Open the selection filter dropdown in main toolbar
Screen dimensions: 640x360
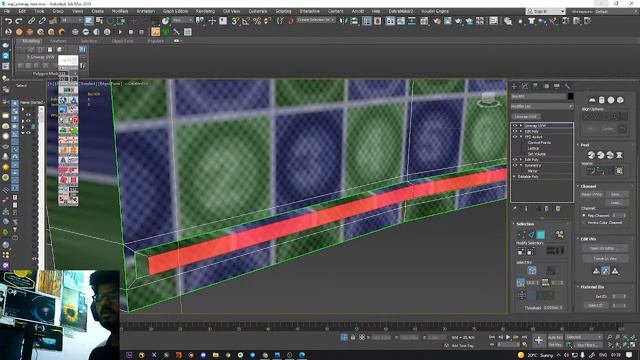click(72, 20)
